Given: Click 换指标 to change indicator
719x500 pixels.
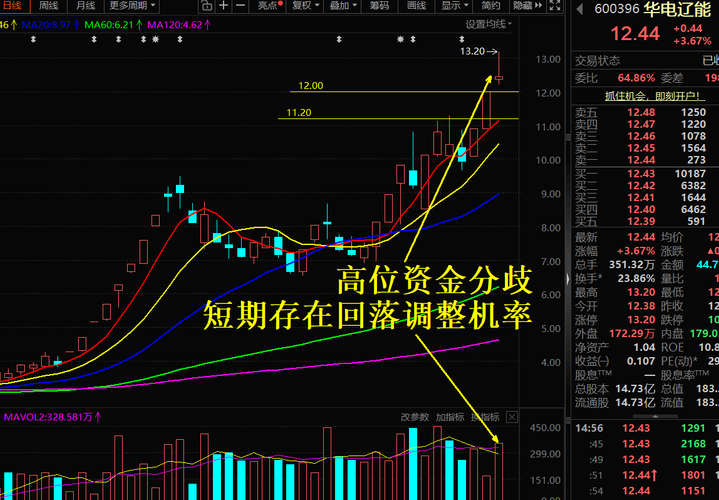Looking at the screenshot, I should pos(485,417).
